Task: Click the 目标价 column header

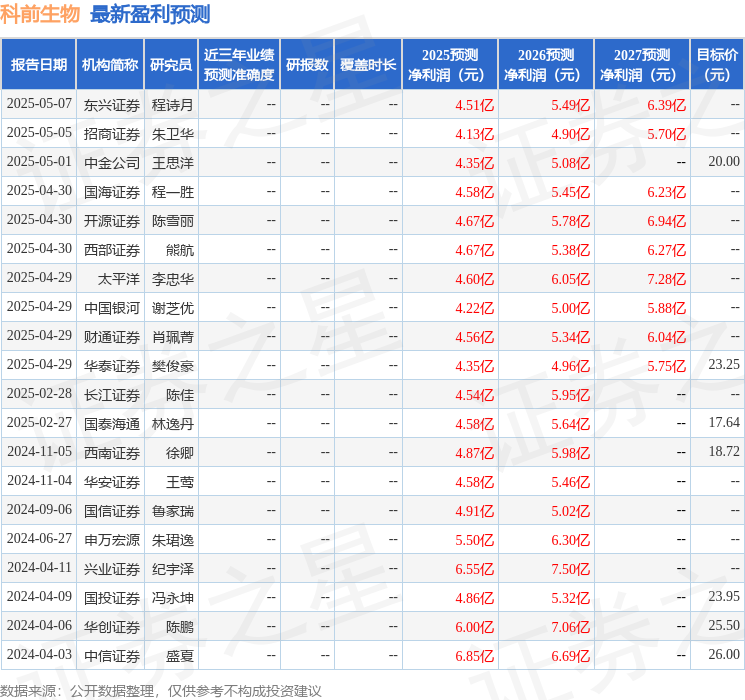Action: point(716,65)
